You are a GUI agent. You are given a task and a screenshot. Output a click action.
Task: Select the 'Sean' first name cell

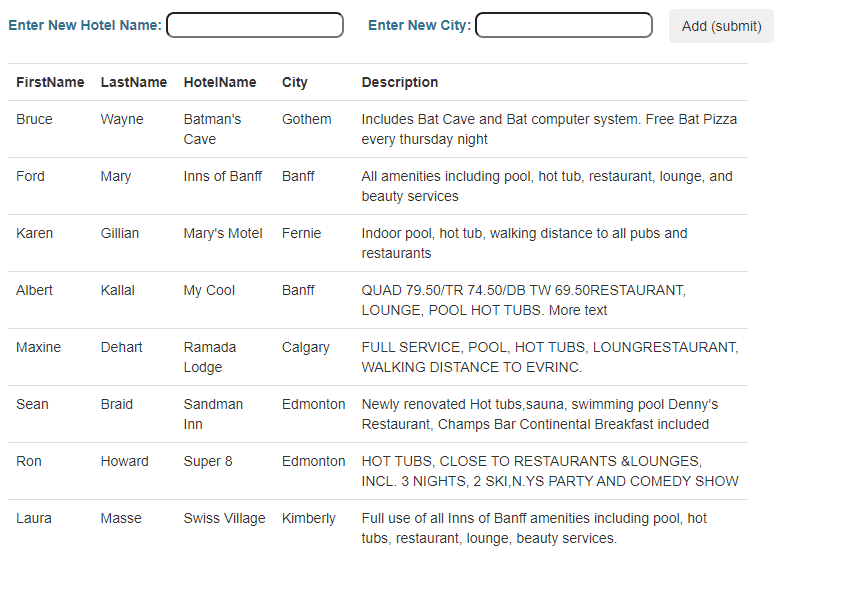(x=32, y=404)
